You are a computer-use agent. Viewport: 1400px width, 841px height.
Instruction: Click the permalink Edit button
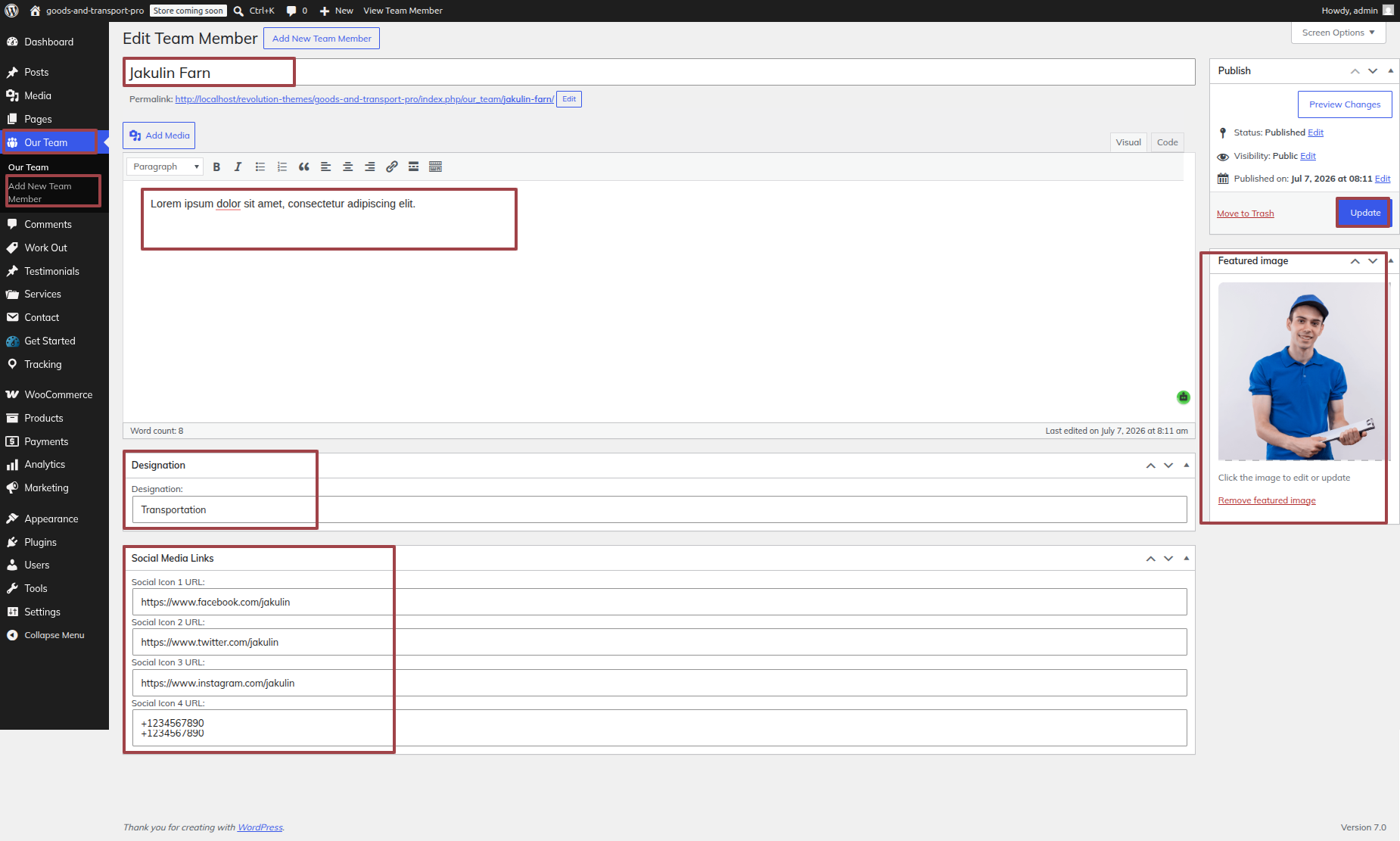point(569,99)
